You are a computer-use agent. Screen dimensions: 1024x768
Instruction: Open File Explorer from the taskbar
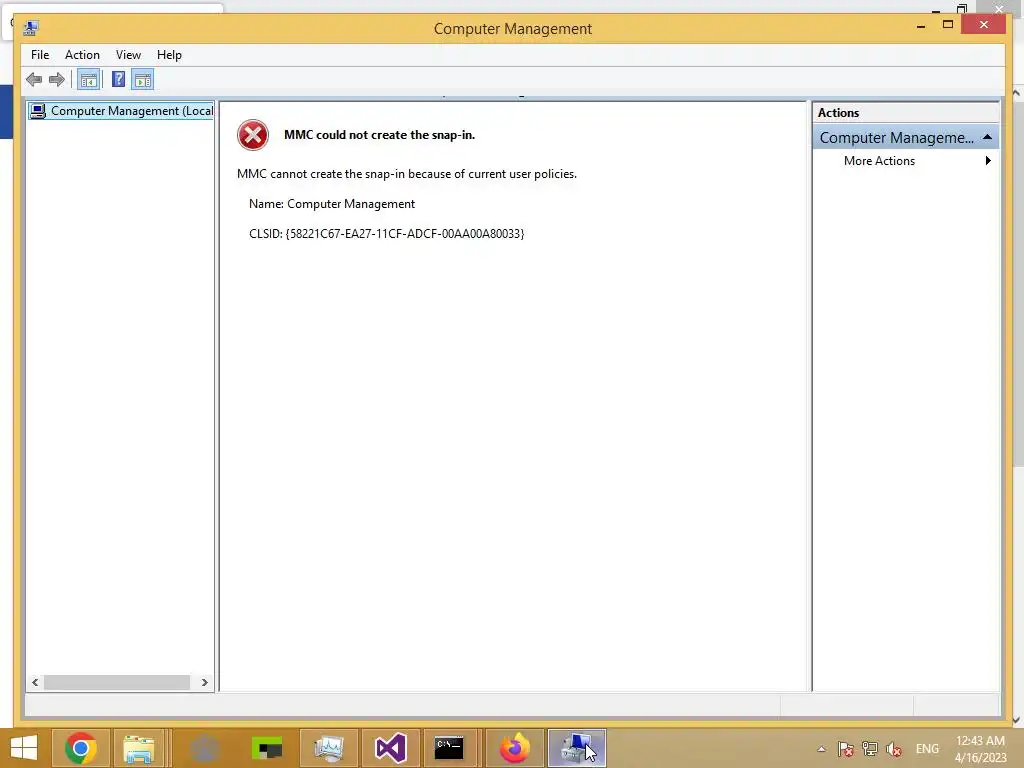pyautogui.click(x=138, y=748)
